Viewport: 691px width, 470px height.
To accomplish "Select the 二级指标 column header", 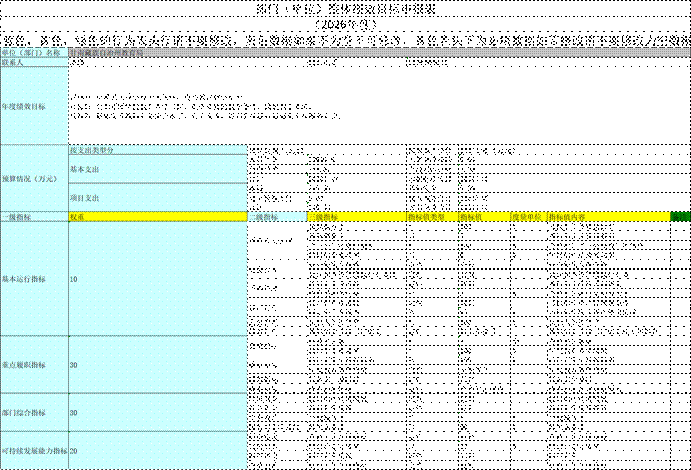I will (277, 217).
